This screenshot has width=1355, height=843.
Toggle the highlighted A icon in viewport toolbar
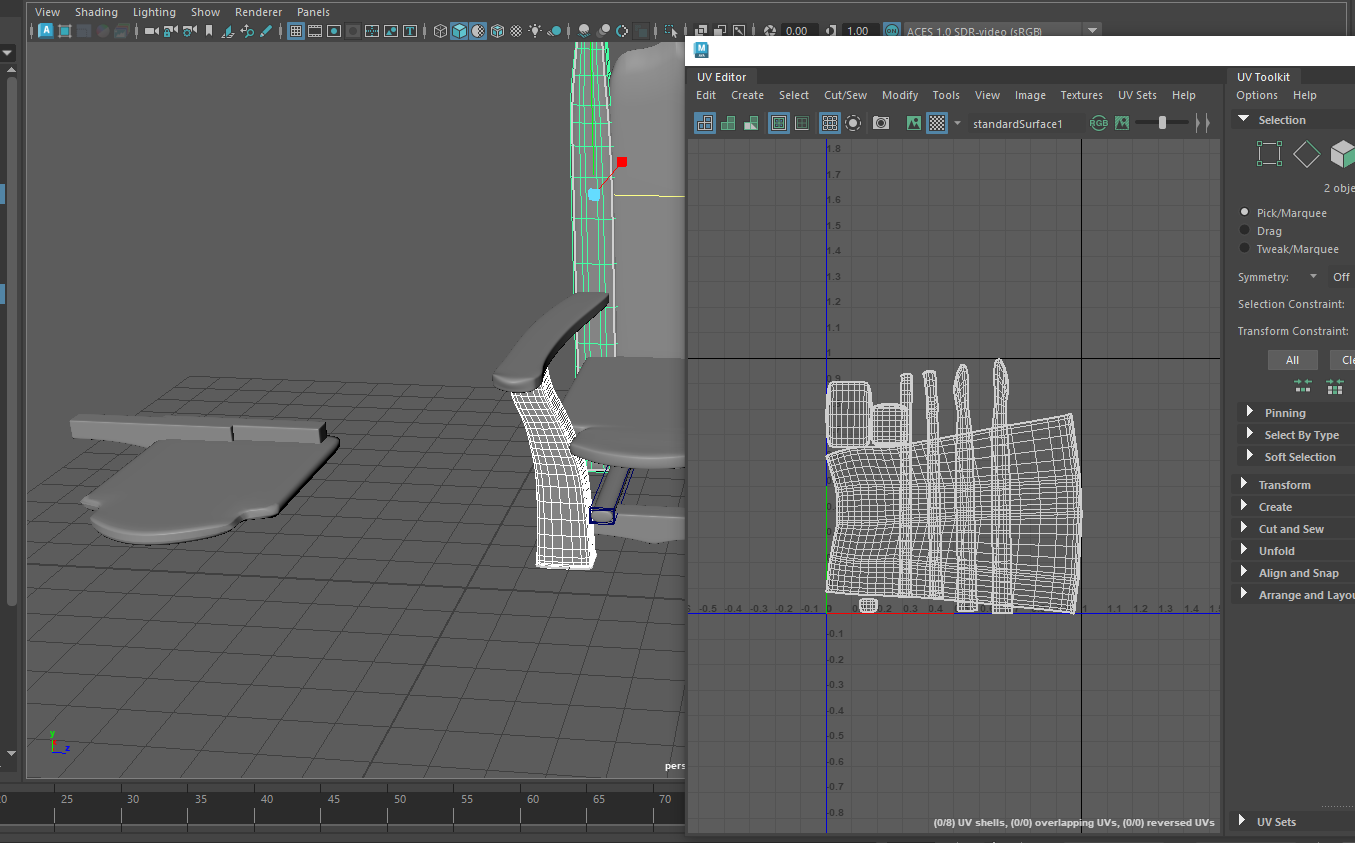click(46, 31)
